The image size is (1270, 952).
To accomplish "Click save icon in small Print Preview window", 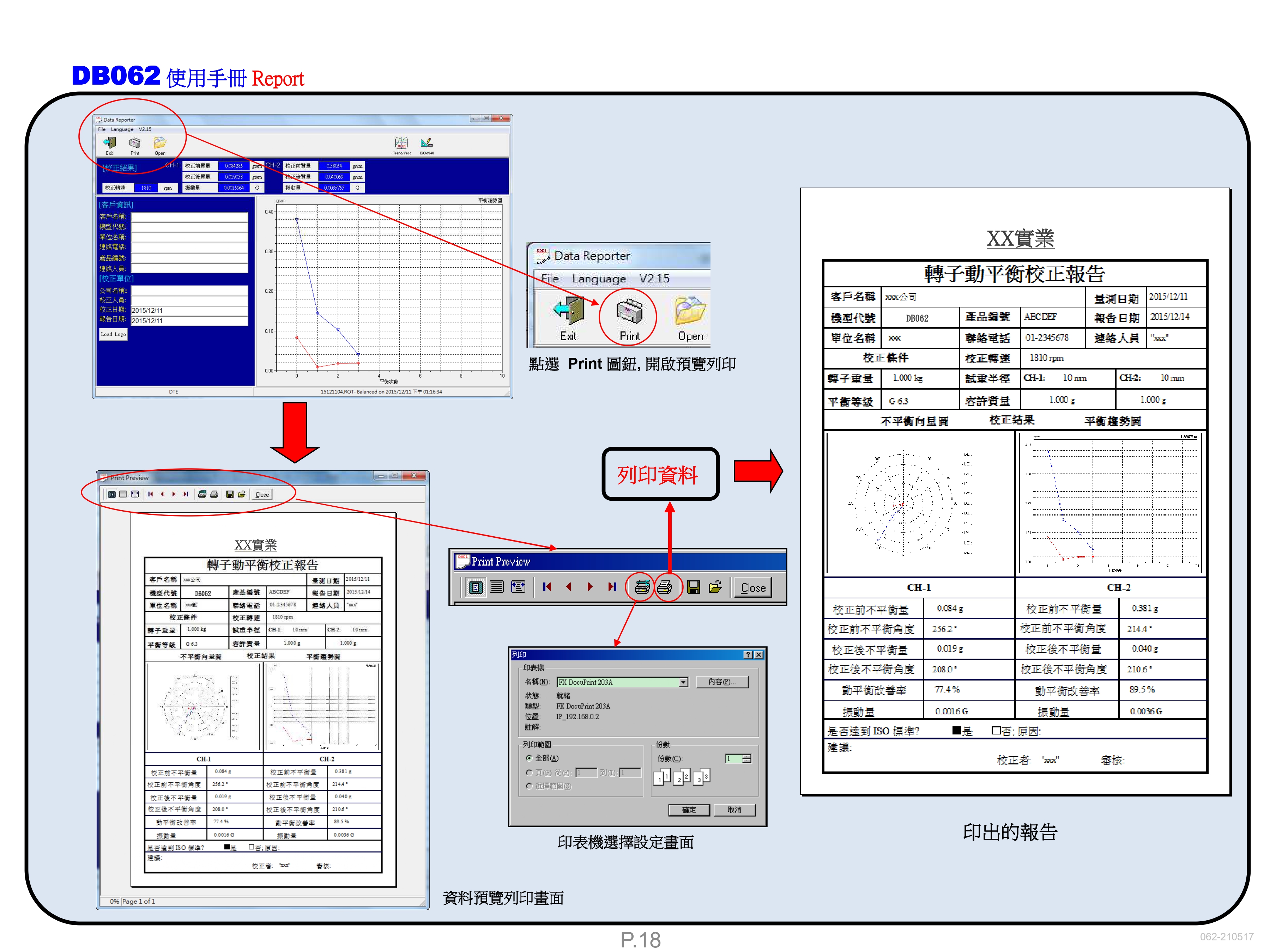I will click(230, 494).
